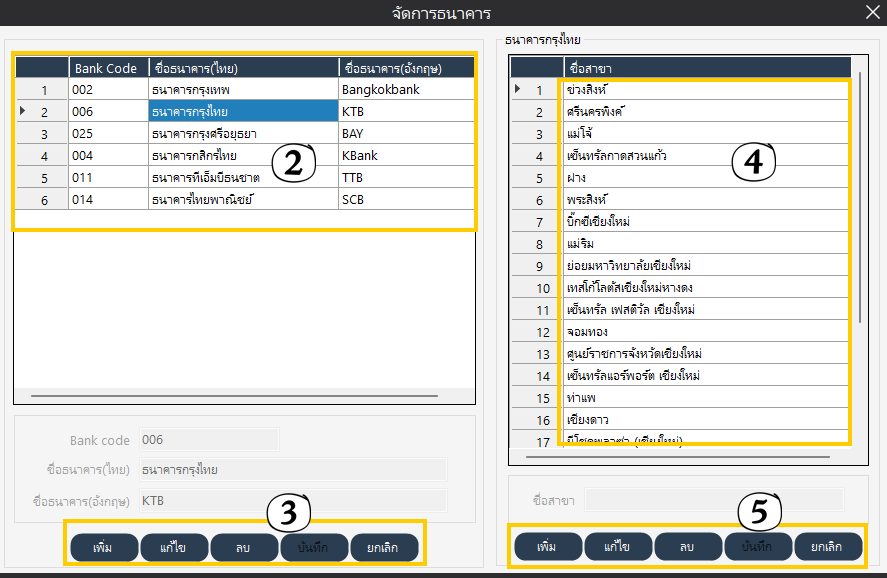This screenshot has height=578, width=887.
Task: Click แก้ไข button under bank details
Action: [171, 548]
